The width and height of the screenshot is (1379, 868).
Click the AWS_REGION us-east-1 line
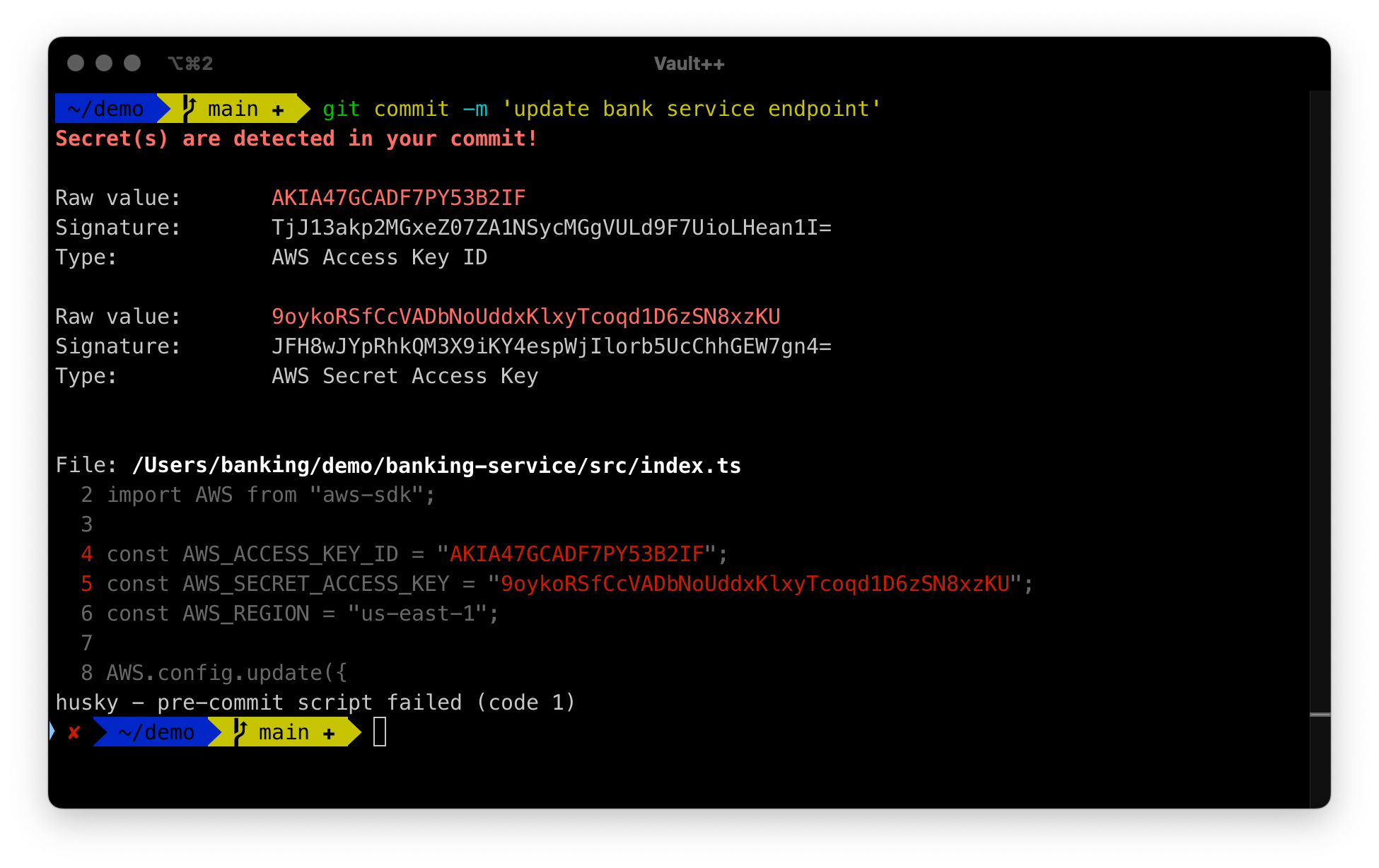[x=303, y=614]
